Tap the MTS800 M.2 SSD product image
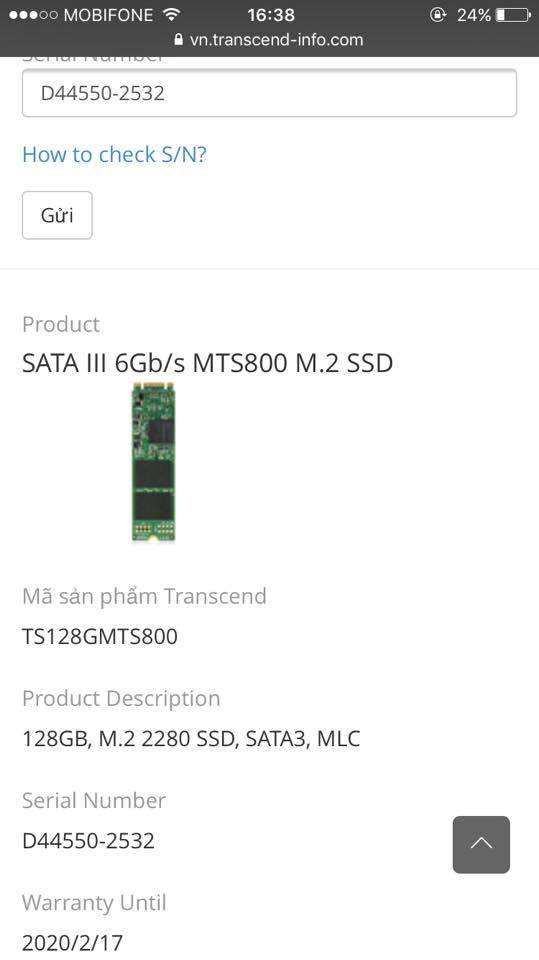Screen dimensions: 539x960 pyautogui.click(x=153, y=462)
